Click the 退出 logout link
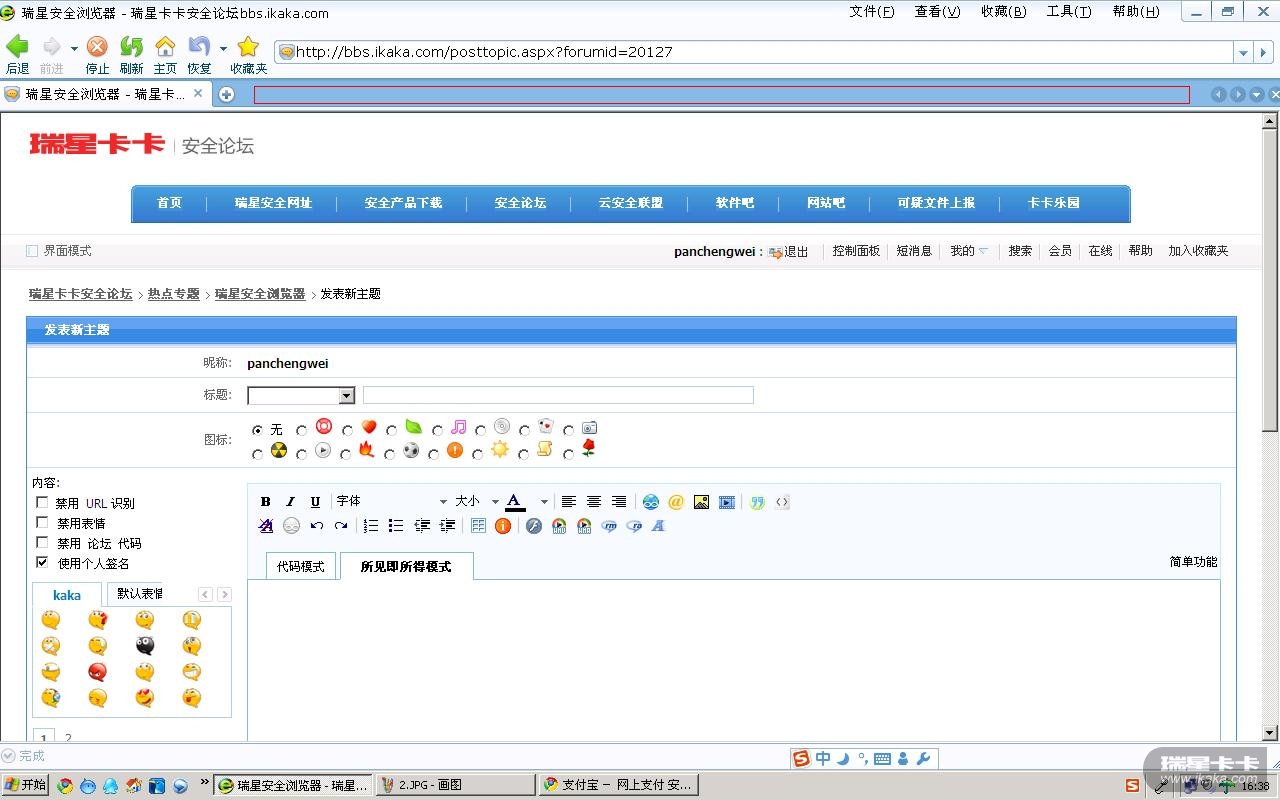 tap(796, 252)
